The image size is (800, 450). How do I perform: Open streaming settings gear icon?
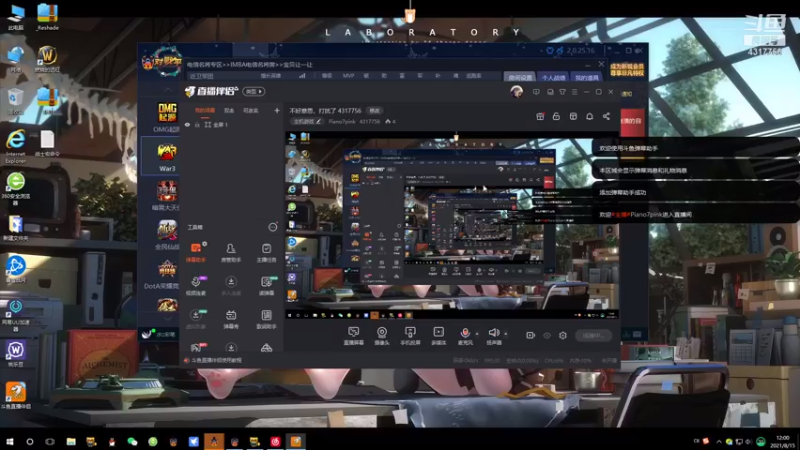pos(563,335)
